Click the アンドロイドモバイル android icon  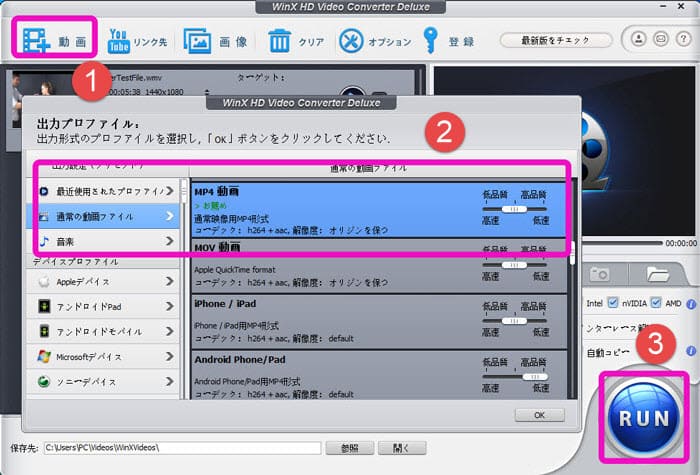44,331
